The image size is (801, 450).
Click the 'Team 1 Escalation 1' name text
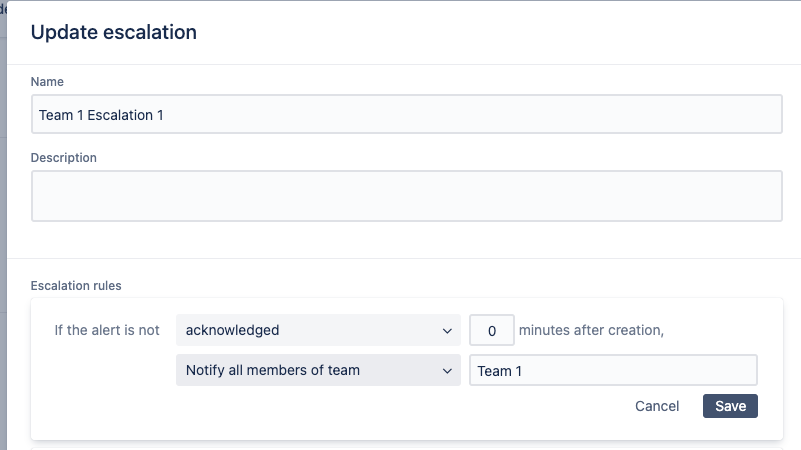101,115
